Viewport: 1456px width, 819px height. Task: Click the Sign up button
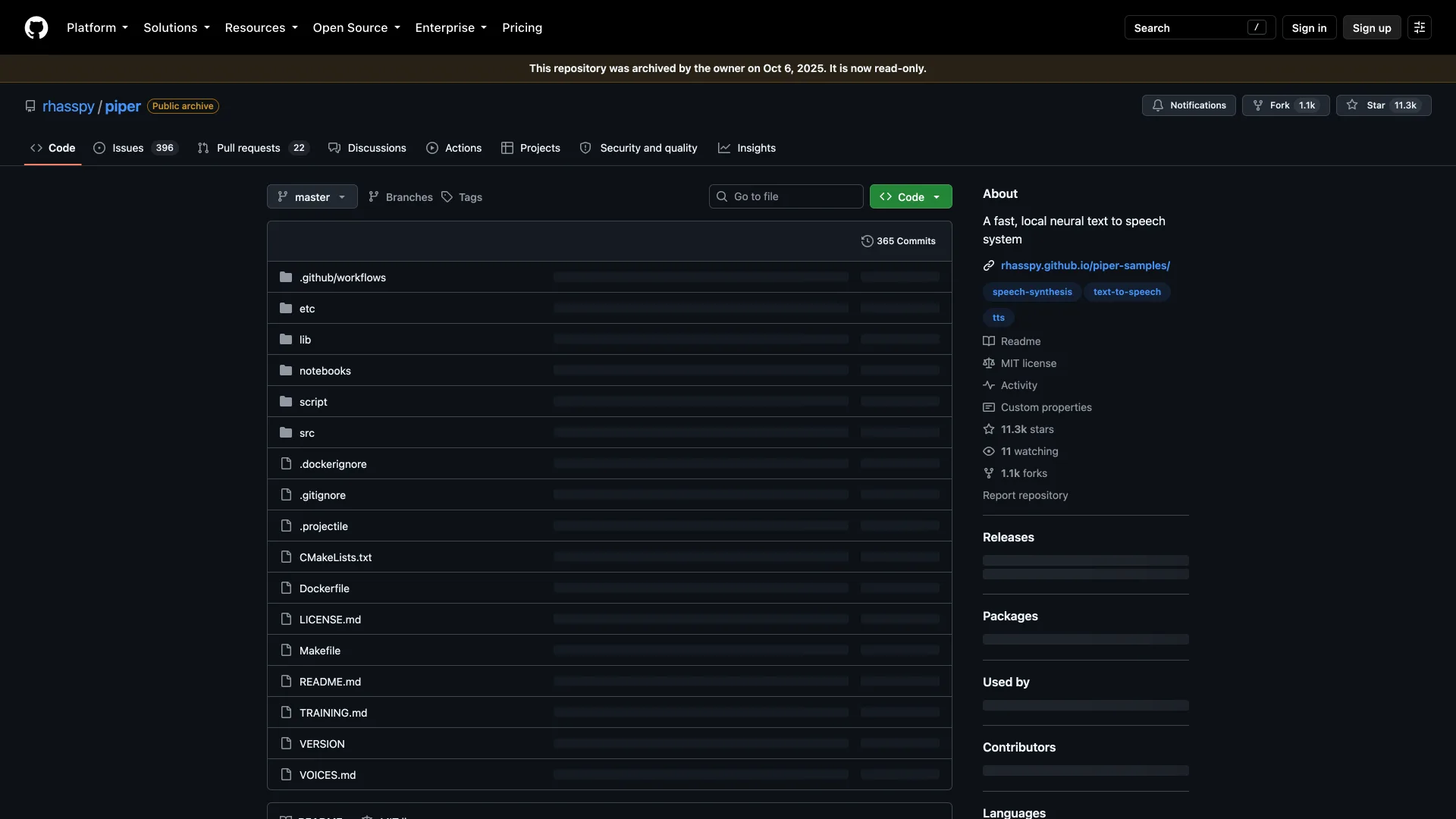(1372, 28)
